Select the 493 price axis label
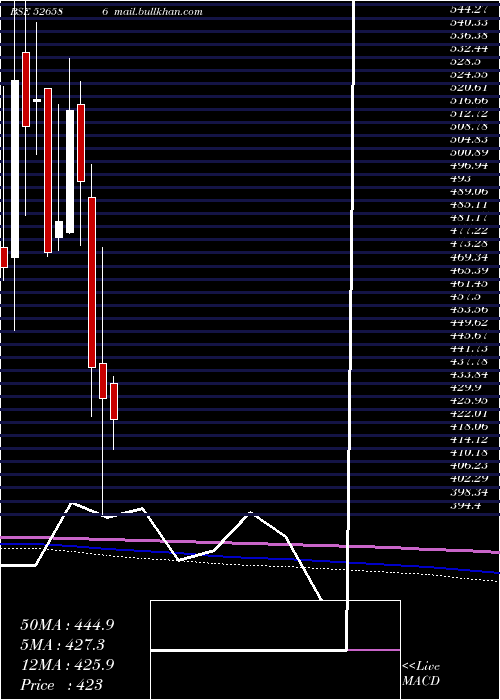This screenshot has width=500, height=700. click(460, 178)
